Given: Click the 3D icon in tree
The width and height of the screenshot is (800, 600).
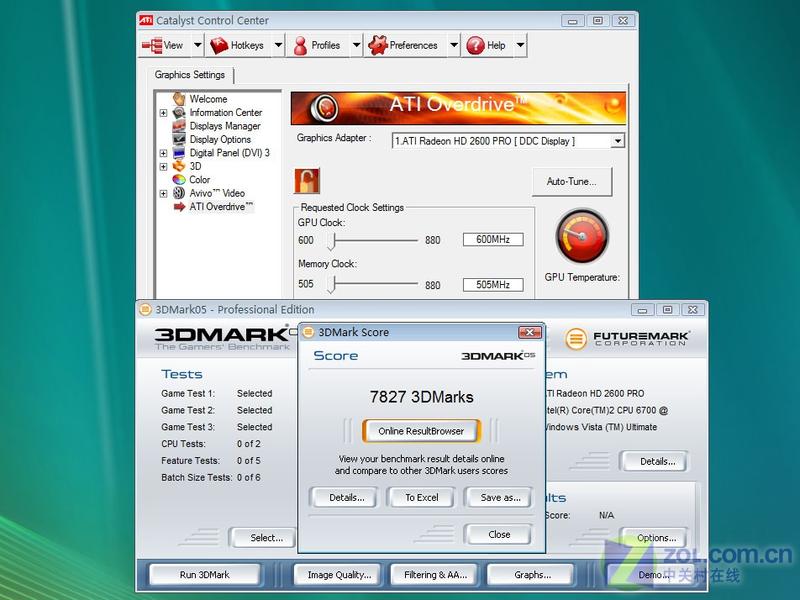Looking at the screenshot, I should pyautogui.click(x=179, y=166).
